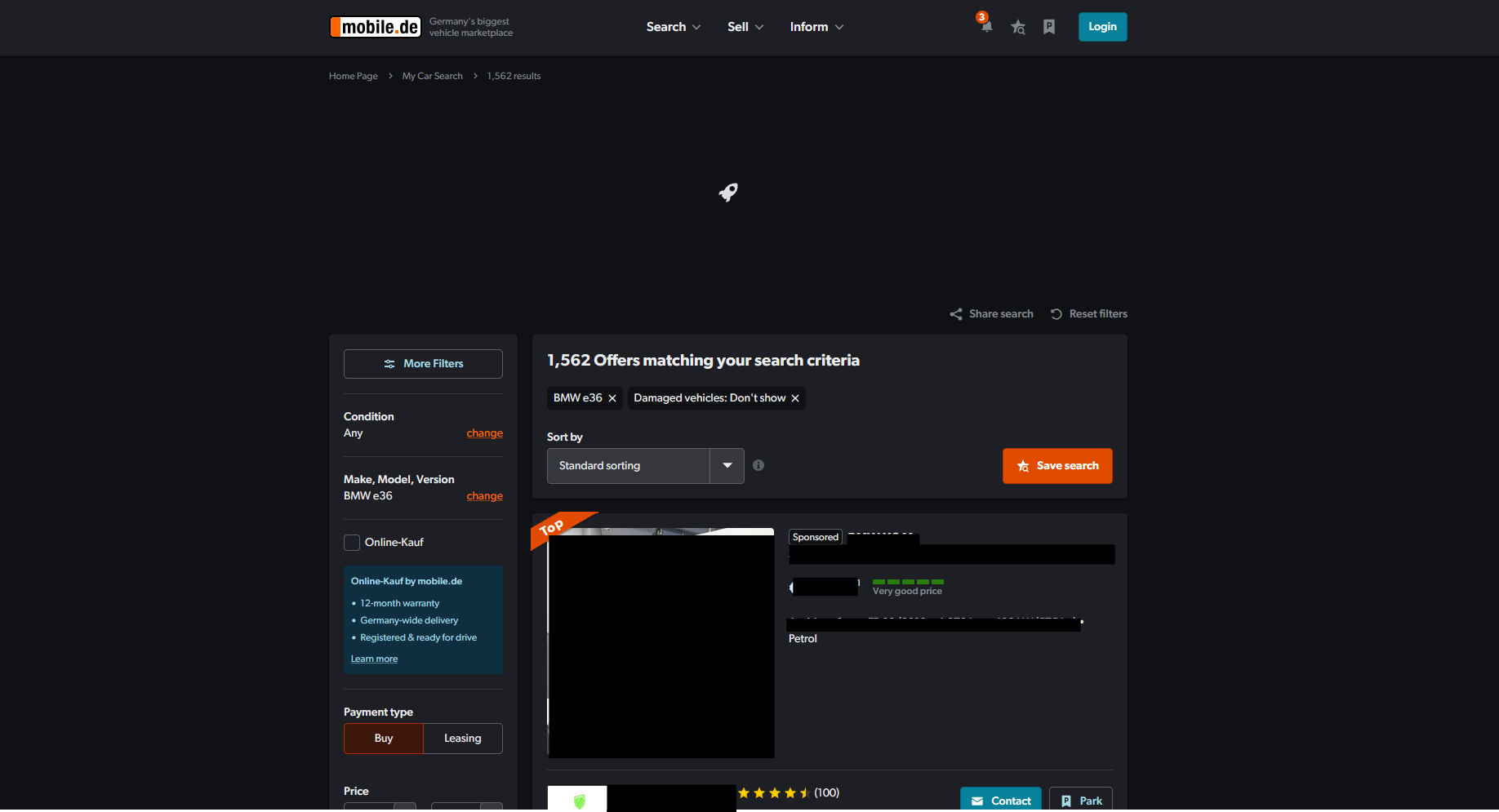The width and height of the screenshot is (1499, 812).
Task: Click the Sponsored label
Action: (x=816, y=537)
